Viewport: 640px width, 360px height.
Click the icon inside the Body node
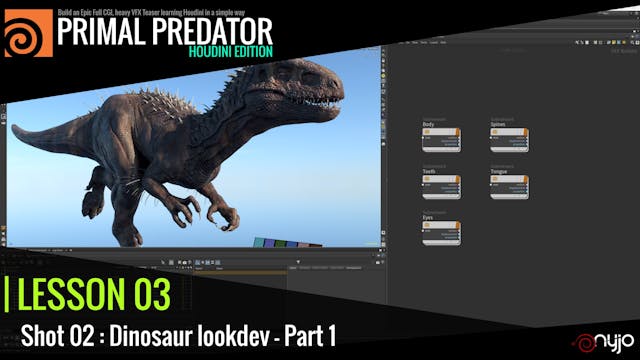[x=427, y=132]
